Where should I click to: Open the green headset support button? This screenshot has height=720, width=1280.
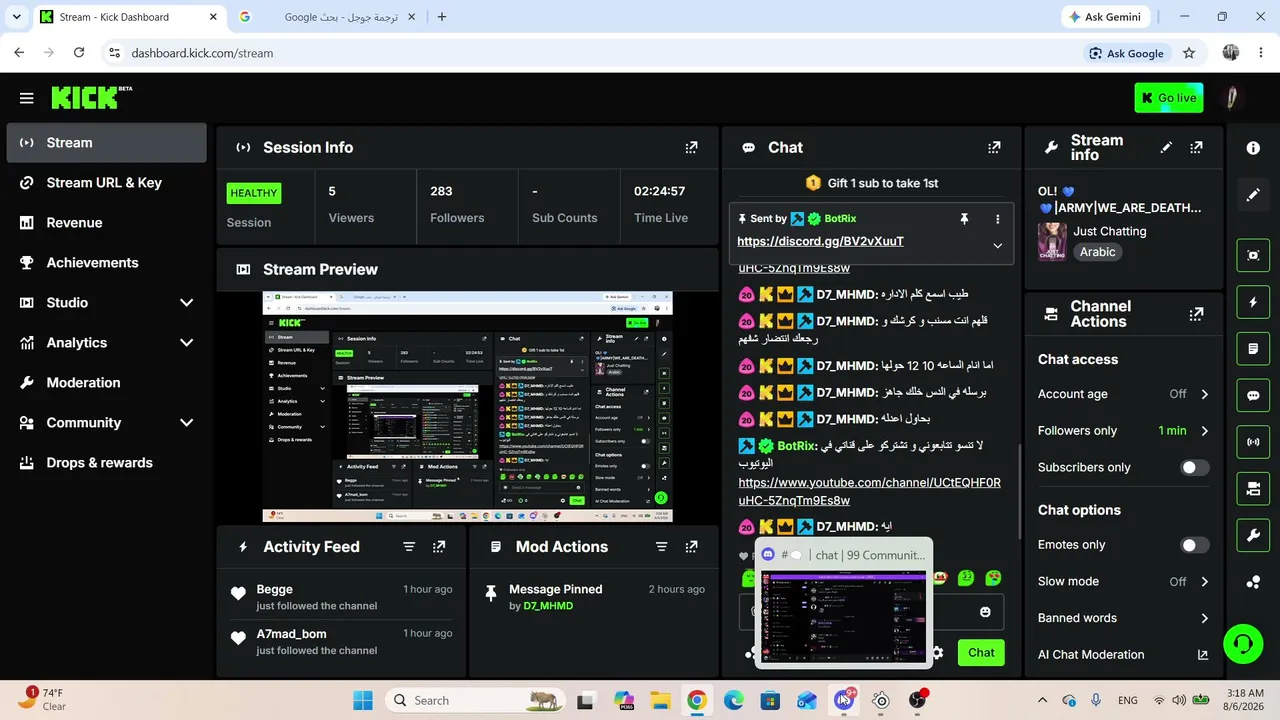tap(1243, 643)
